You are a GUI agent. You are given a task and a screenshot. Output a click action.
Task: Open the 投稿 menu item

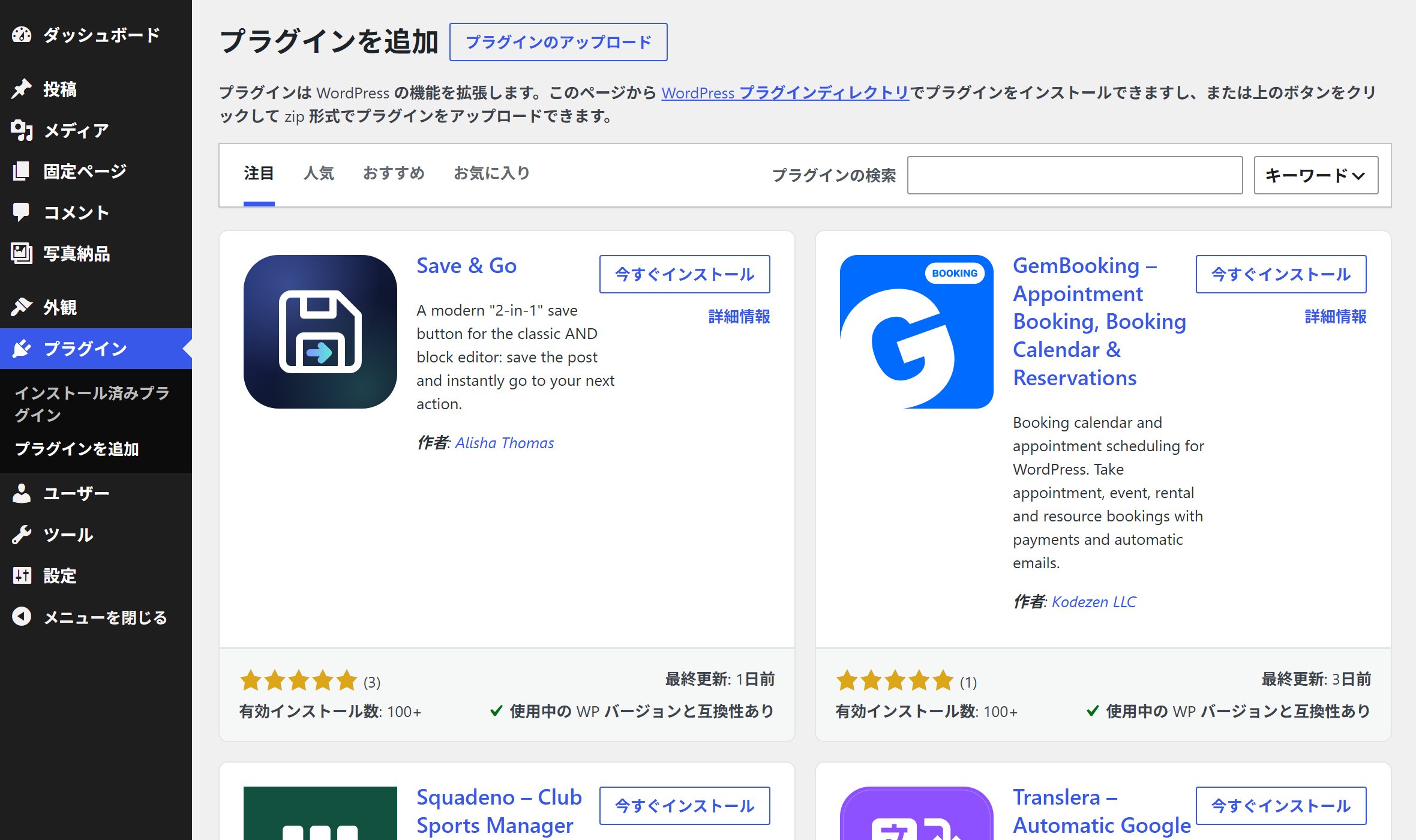[x=96, y=89]
